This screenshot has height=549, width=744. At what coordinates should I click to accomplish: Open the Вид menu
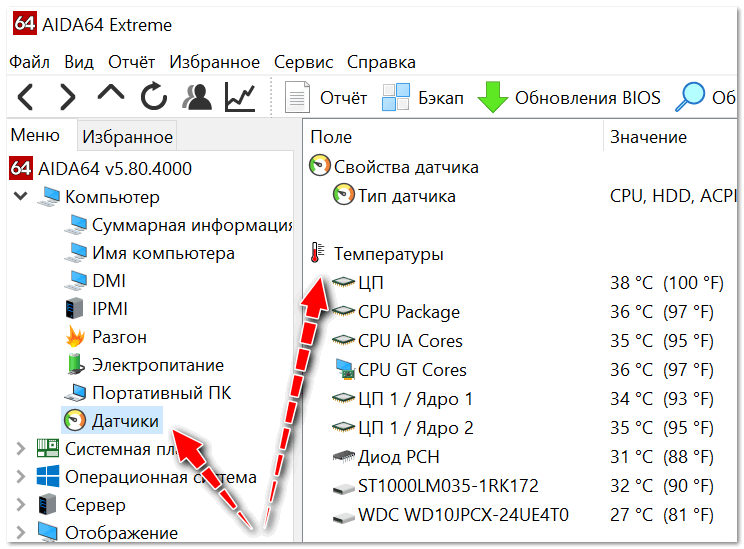tap(79, 62)
